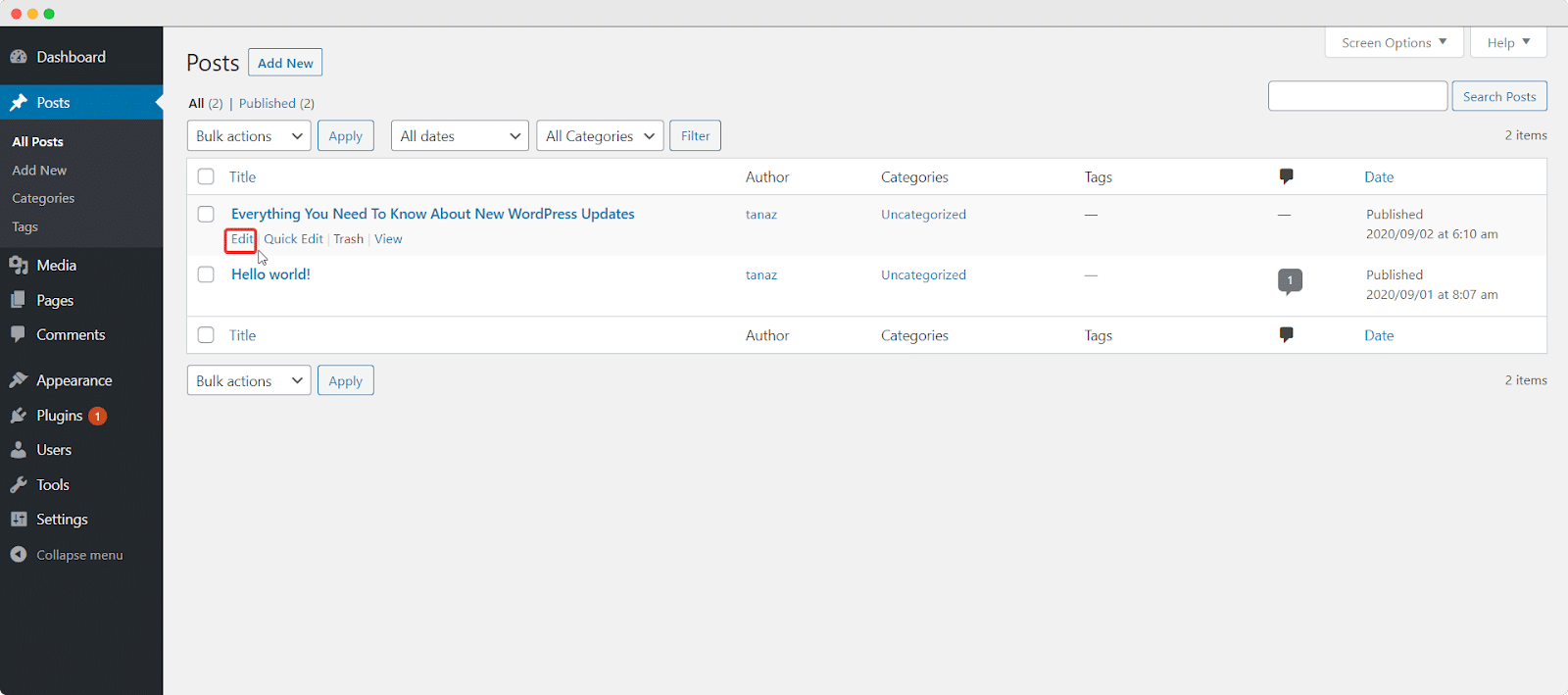The width and height of the screenshot is (1568, 695).
Task: Click the top Apply button
Action: click(345, 136)
